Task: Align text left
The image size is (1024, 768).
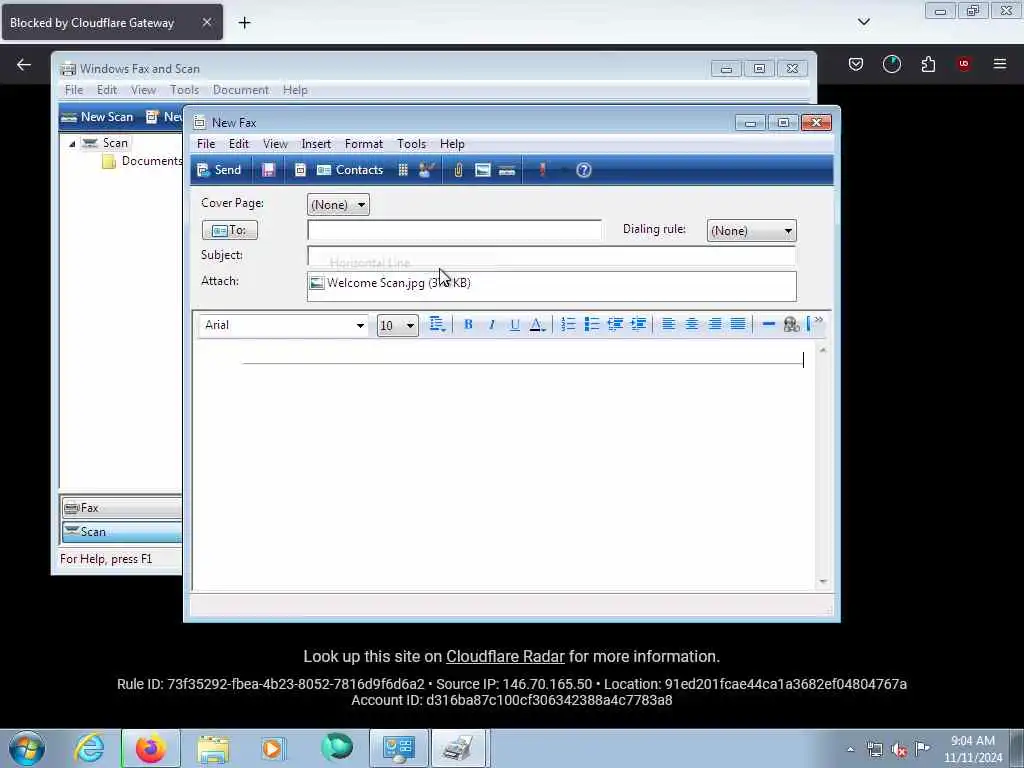Action: pyautogui.click(x=668, y=324)
